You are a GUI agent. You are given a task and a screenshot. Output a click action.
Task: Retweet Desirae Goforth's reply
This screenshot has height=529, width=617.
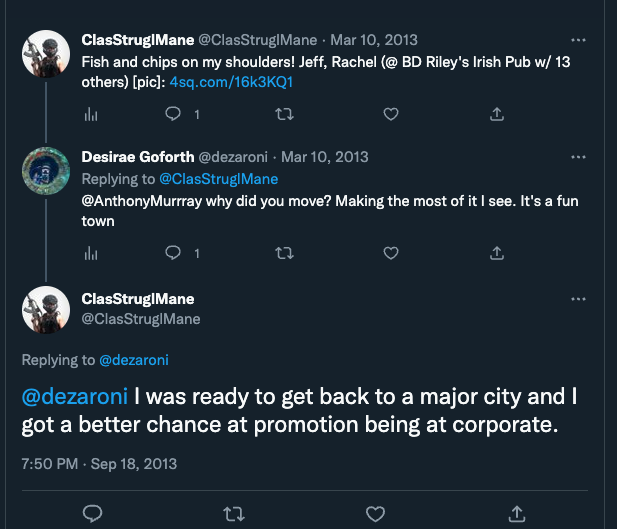pyautogui.click(x=284, y=253)
